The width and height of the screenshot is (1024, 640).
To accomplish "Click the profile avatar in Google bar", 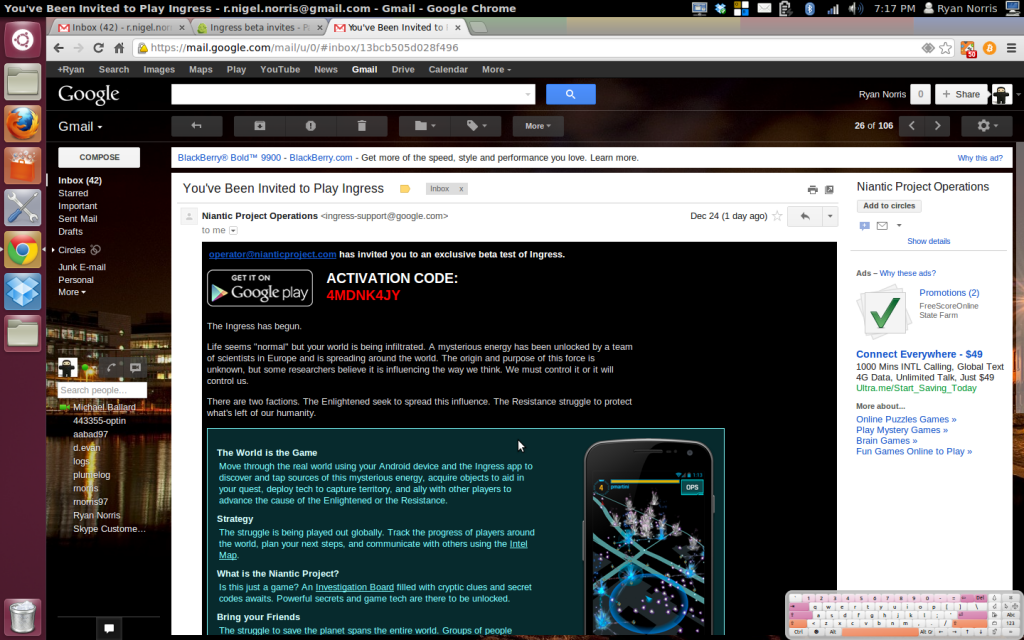I will [1001, 94].
